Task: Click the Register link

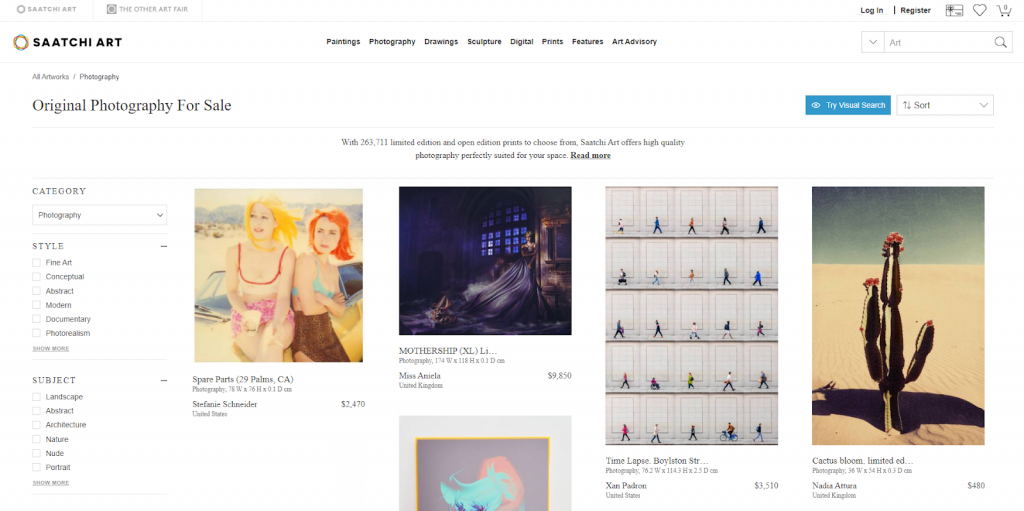Action: [915, 10]
